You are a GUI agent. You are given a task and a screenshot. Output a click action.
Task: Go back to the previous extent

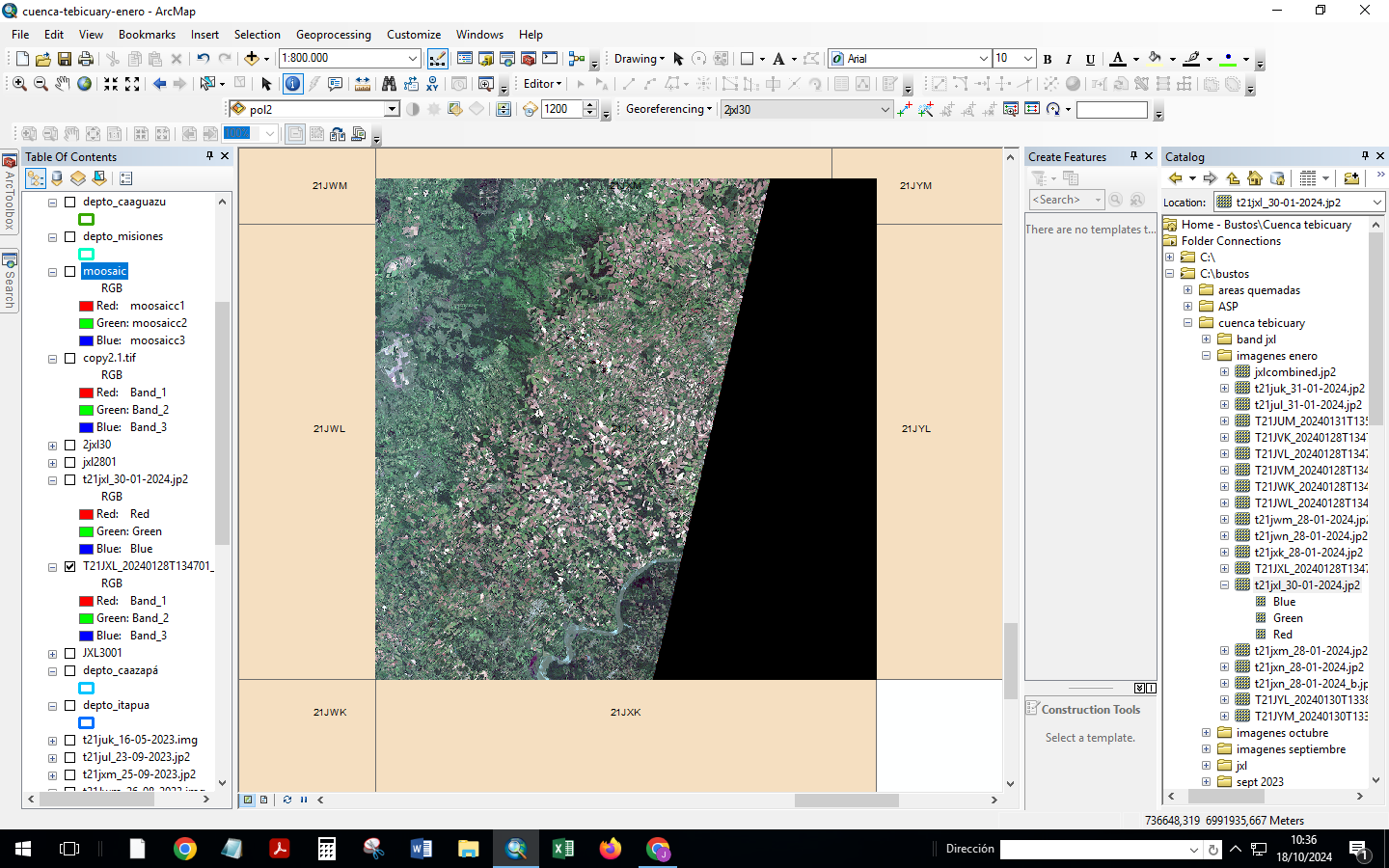pos(159,84)
